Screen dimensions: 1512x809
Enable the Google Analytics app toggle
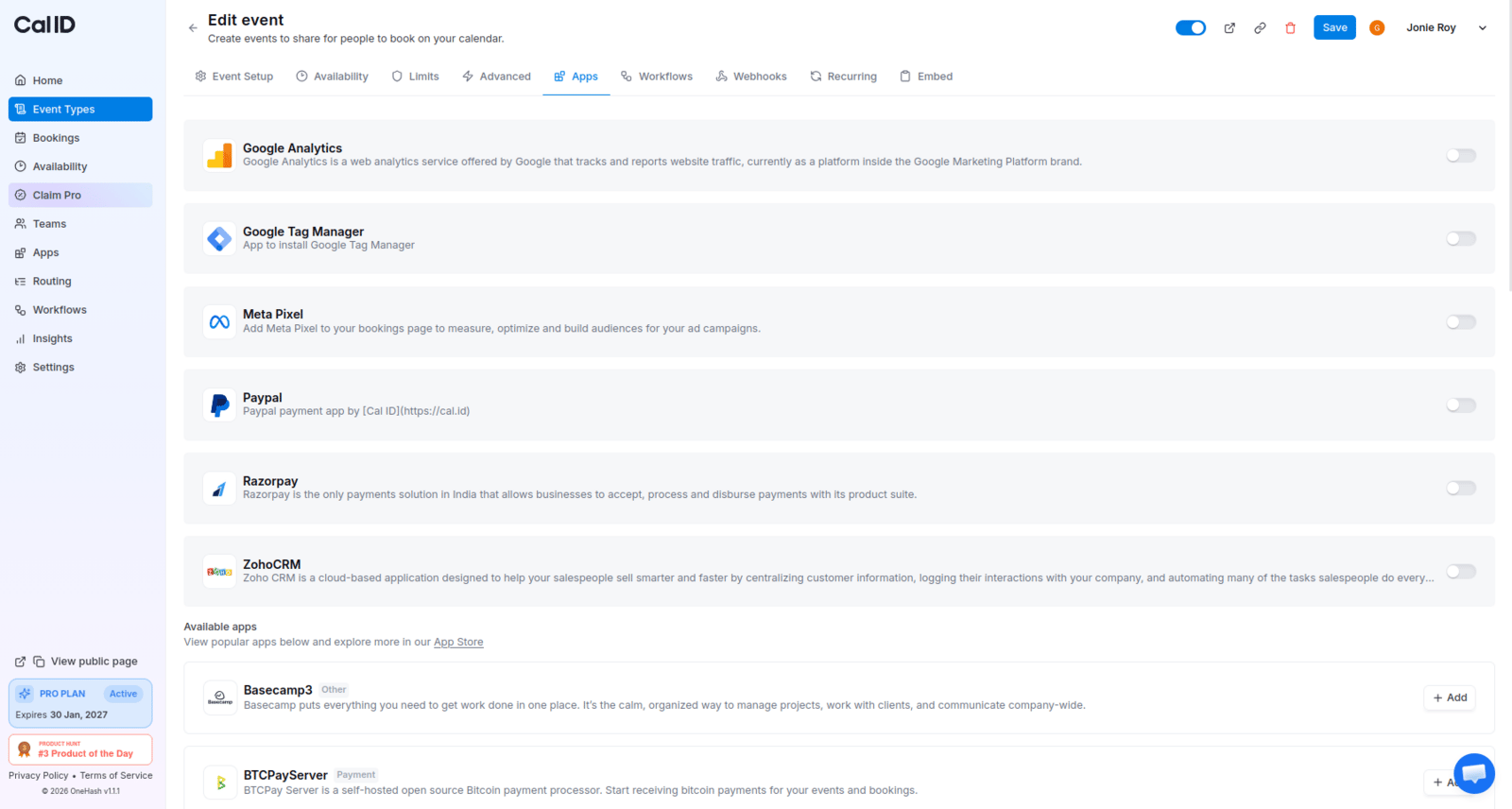[x=1461, y=155]
